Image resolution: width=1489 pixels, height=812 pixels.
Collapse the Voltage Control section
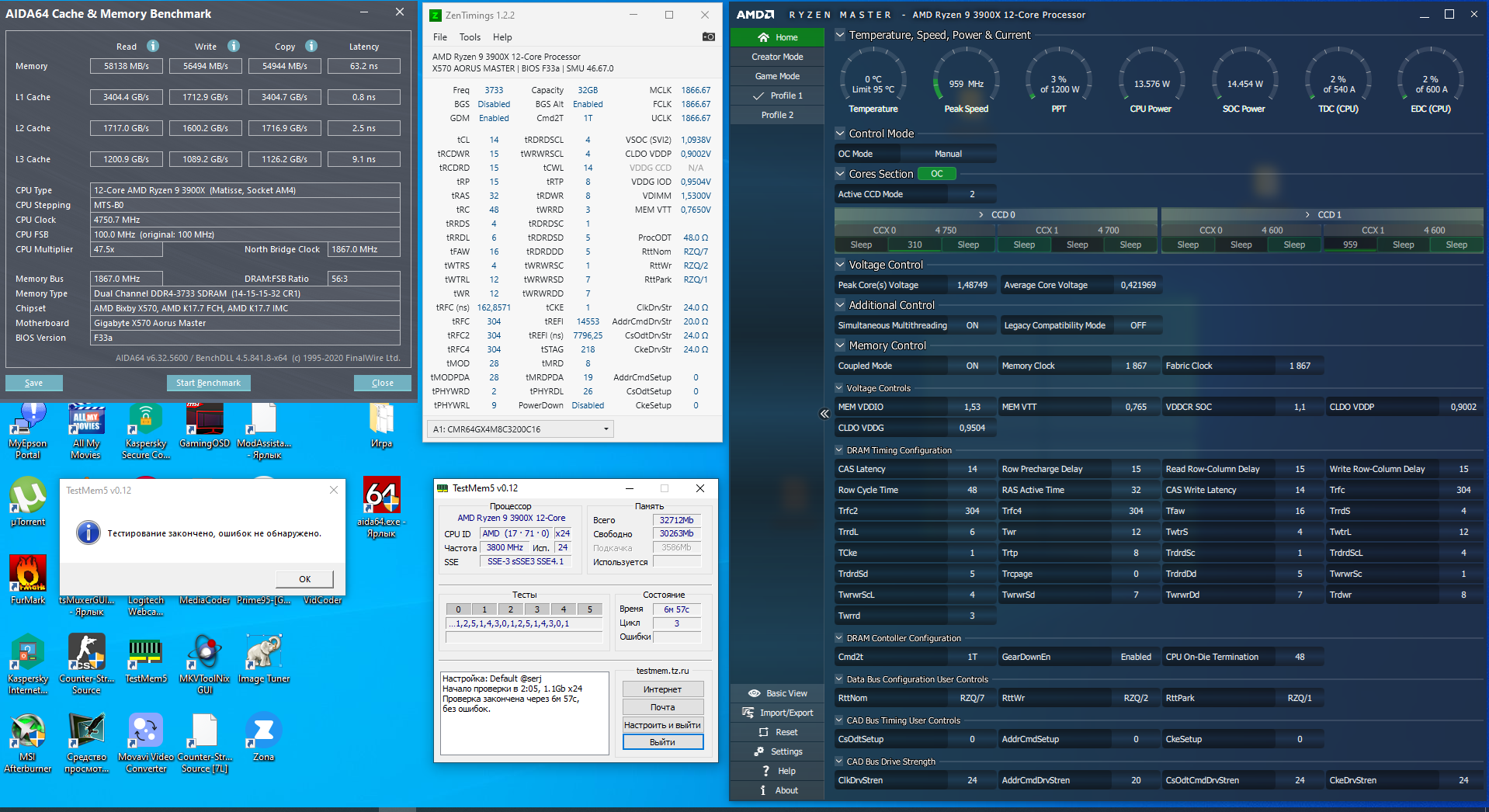tap(840, 265)
